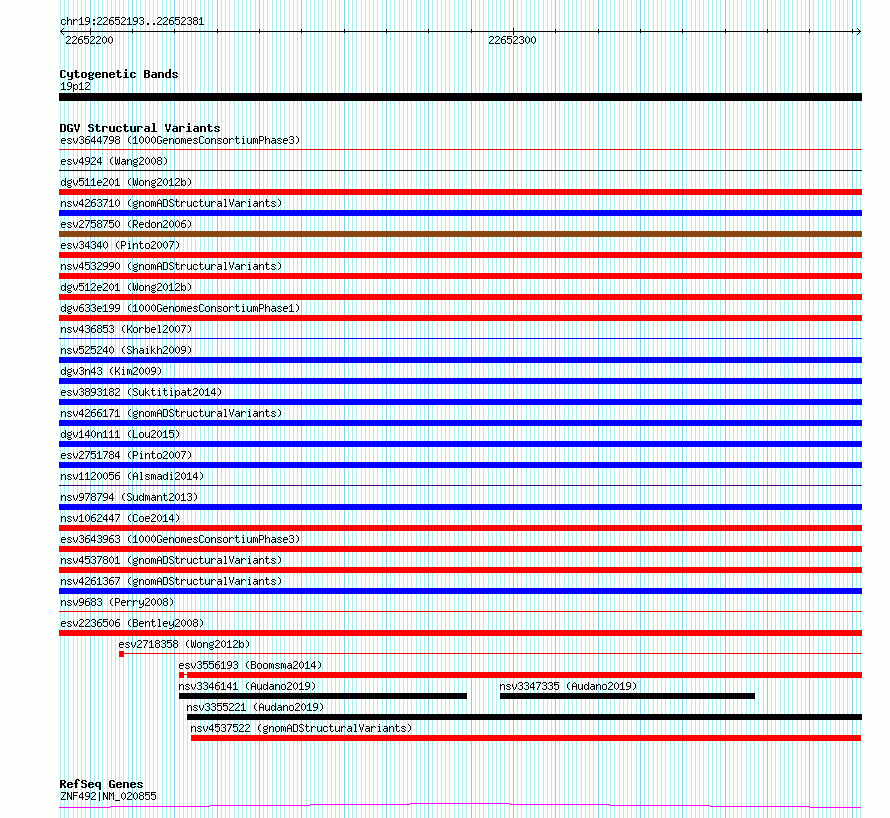Viewport: 890px width, 818px height.
Task: Select the blue nsv4263710 variant bar
Action: click(460, 213)
